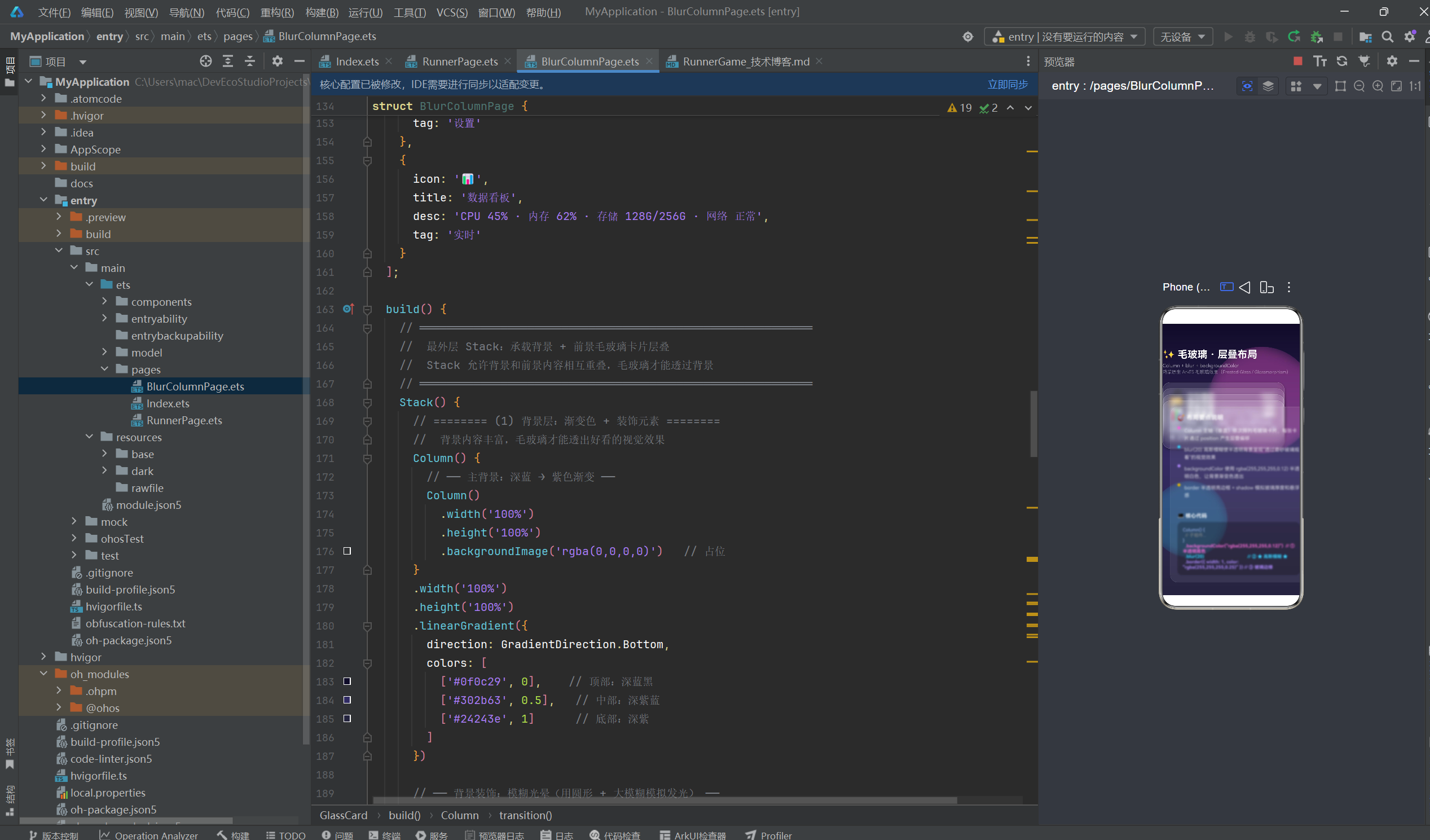Switch to the Index.ets tab
1430x840 pixels.
click(357, 61)
